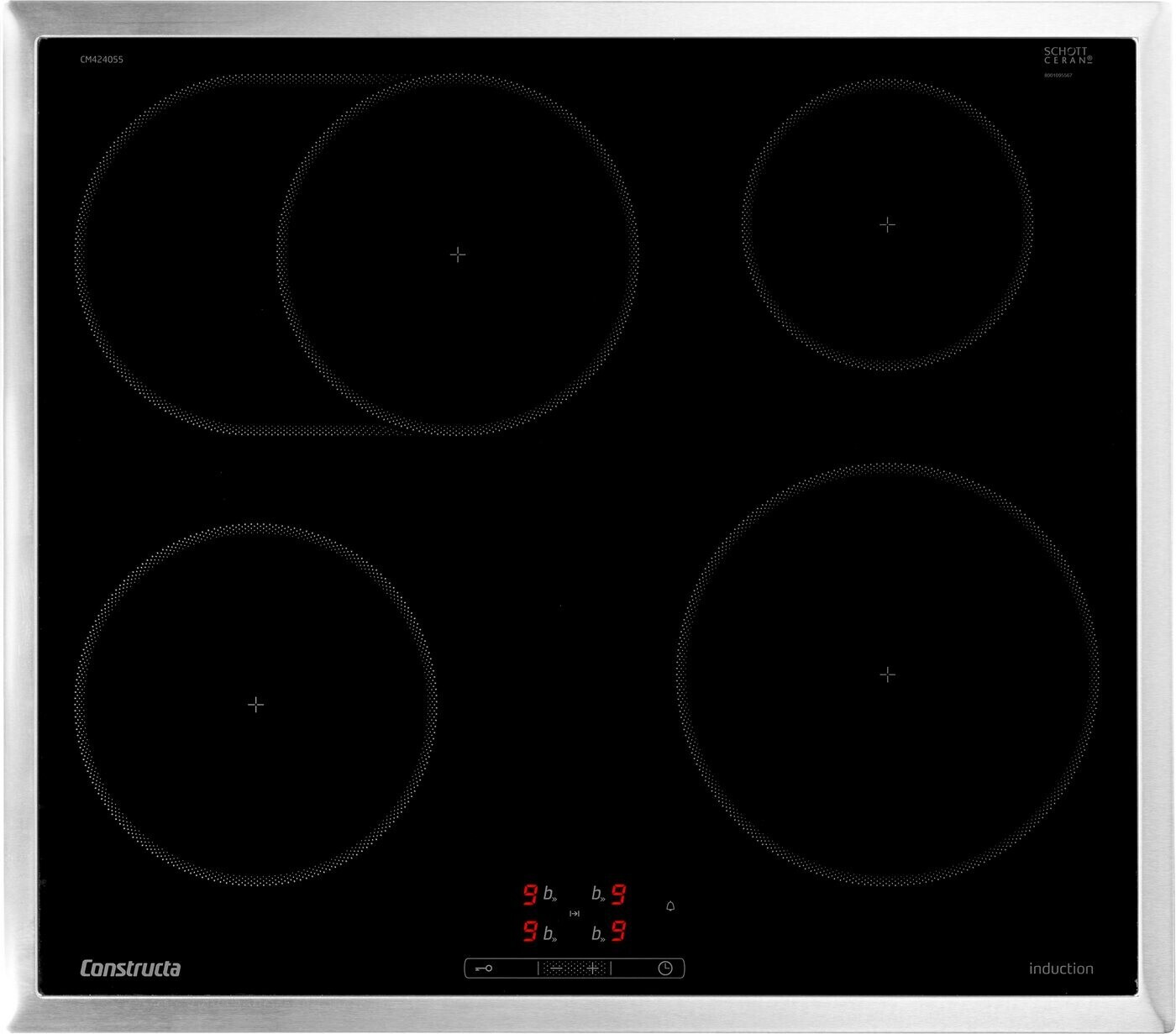Select the bottom-right red 9 display

618,932
